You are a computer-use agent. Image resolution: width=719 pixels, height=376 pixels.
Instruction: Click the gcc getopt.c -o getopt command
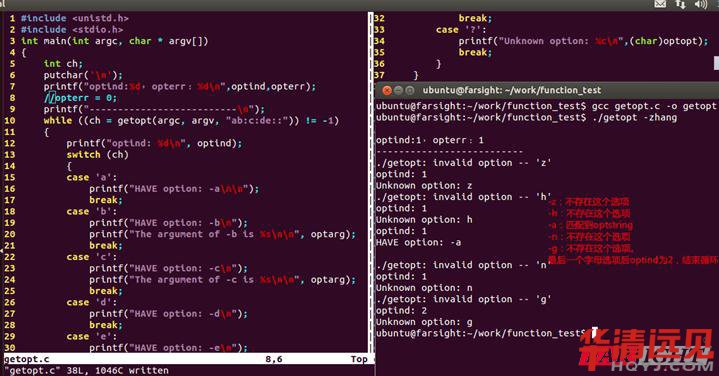(x=653, y=106)
